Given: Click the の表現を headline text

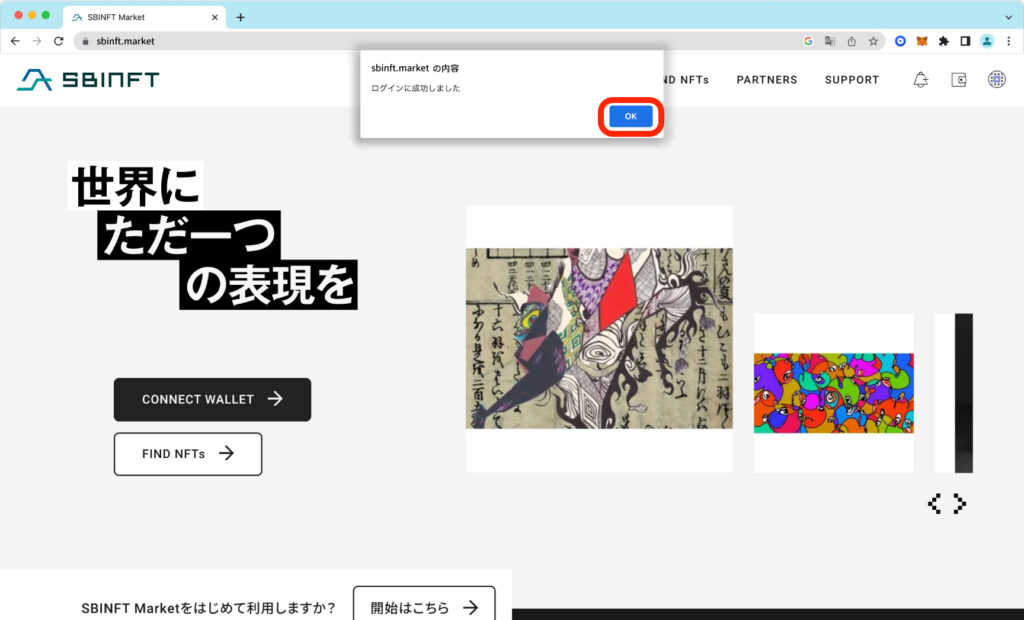Looking at the screenshot, I should coord(268,285).
